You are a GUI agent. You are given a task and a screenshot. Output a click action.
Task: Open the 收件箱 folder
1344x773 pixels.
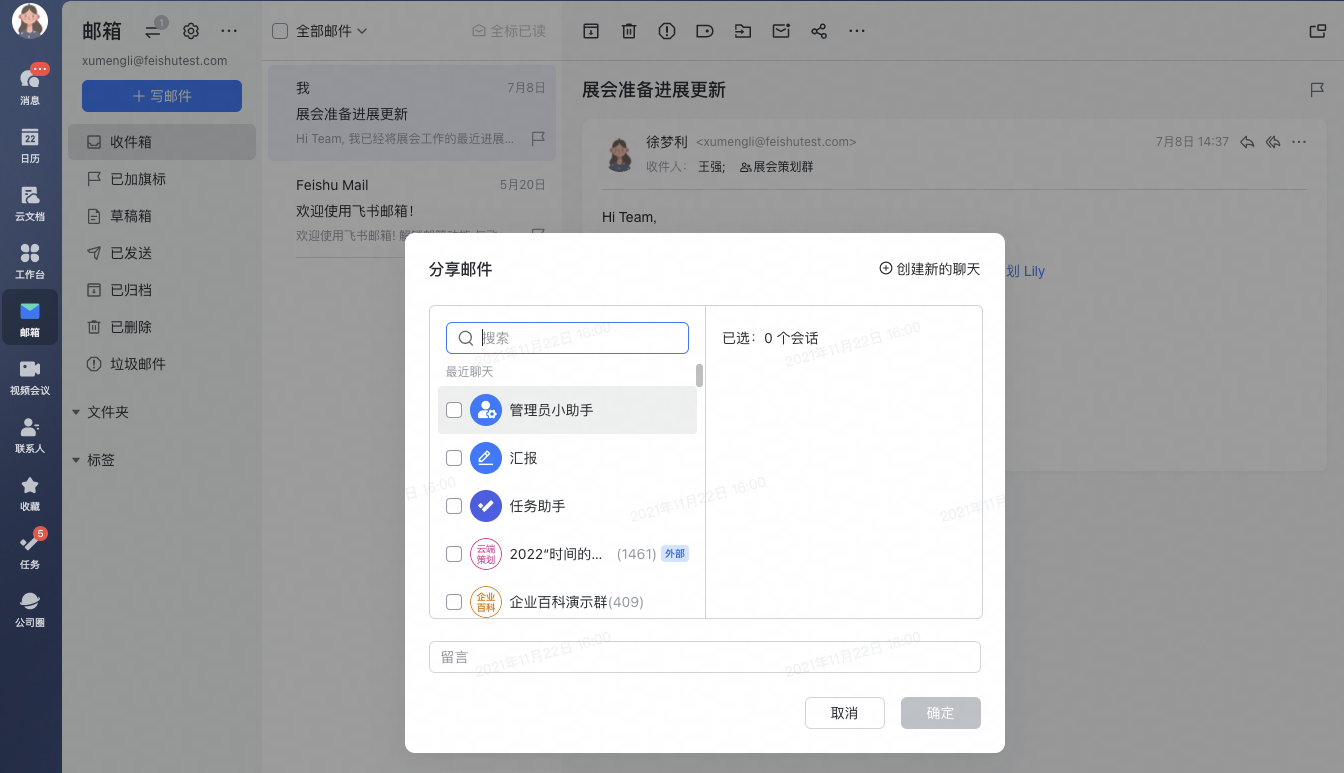click(162, 142)
